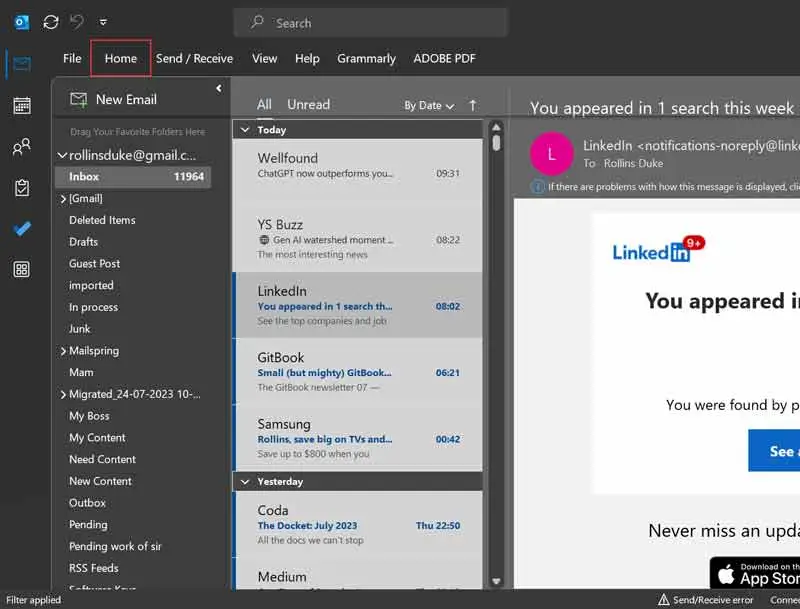Viewport: 800px width, 609px height.
Task: Collapse the Today message group
Action: (245, 130)
